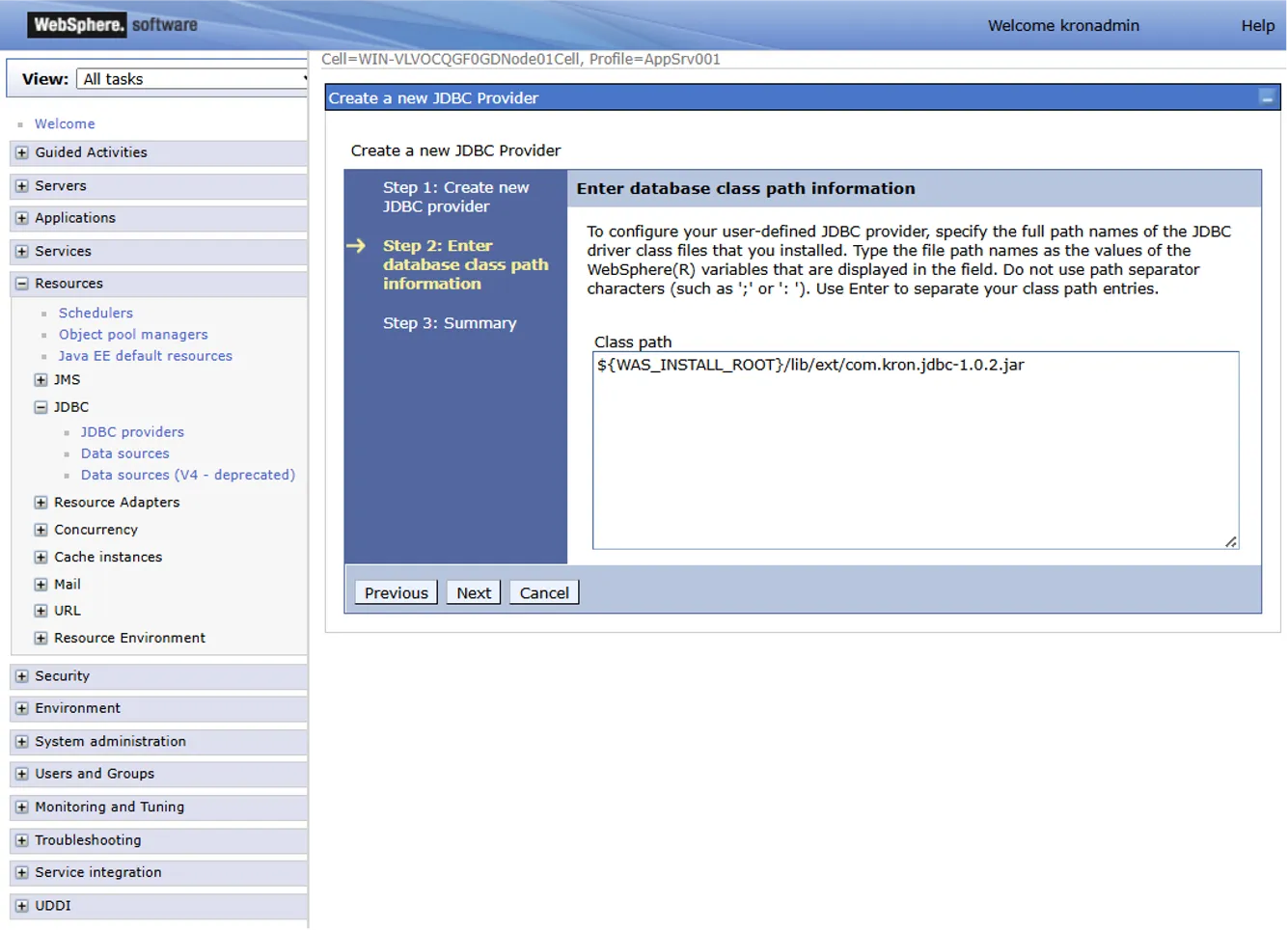Expand the Concurrency node

(x=41, y=530)
